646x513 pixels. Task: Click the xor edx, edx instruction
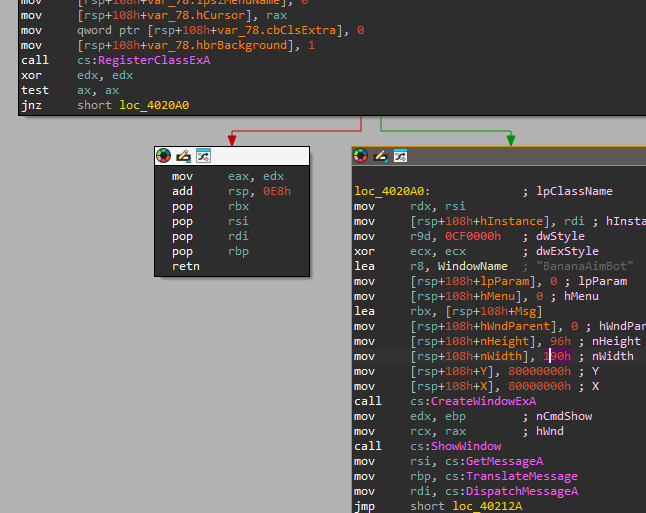pyautogui.click(x=77, y=75)
